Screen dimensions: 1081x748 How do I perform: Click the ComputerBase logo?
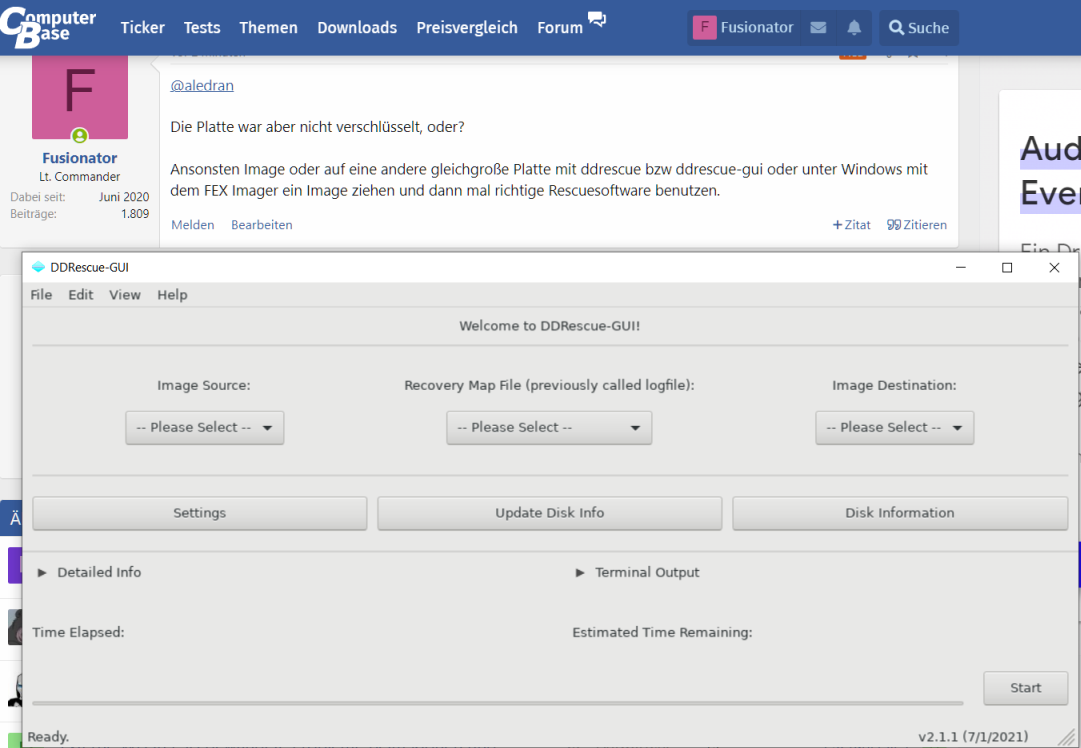48,28
